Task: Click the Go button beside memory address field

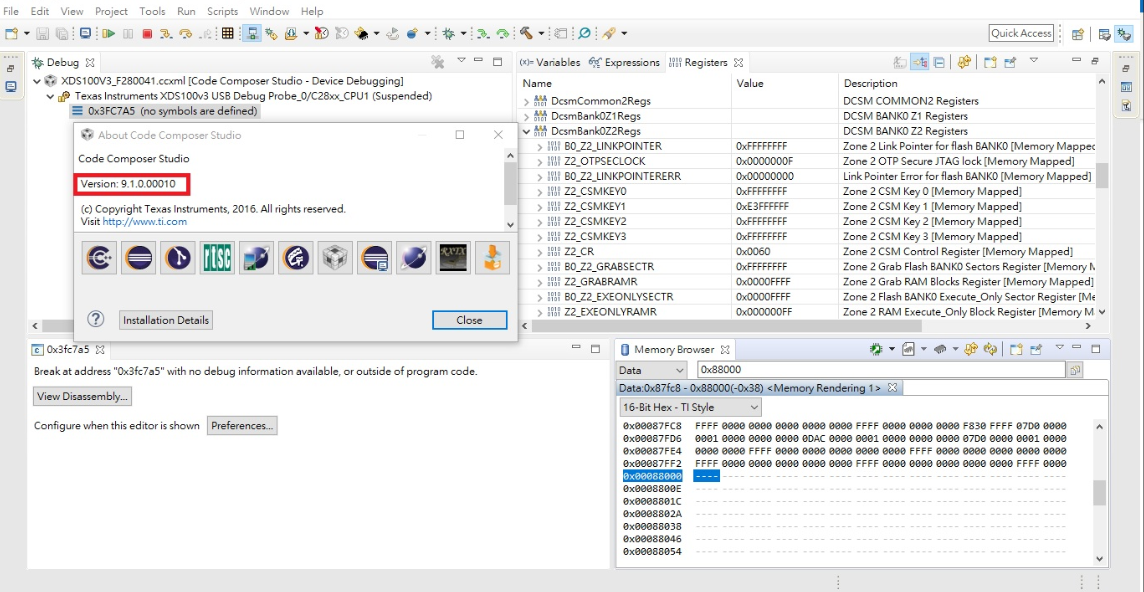Action: [x=1075, y=370]
